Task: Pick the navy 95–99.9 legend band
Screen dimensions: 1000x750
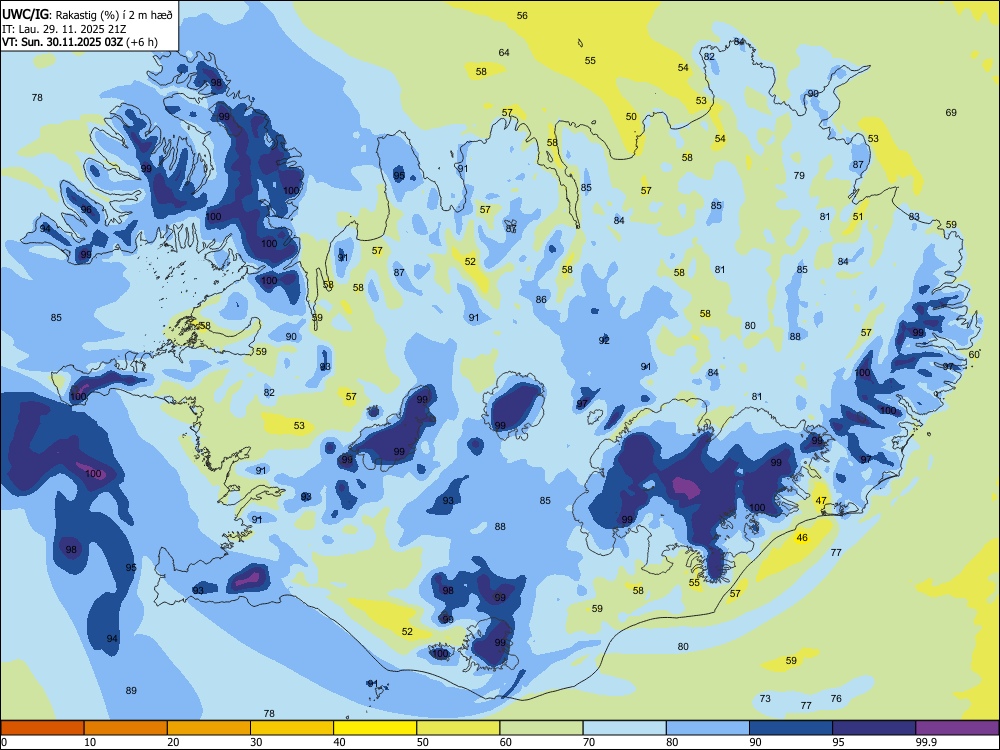Action: pos(874,728)
